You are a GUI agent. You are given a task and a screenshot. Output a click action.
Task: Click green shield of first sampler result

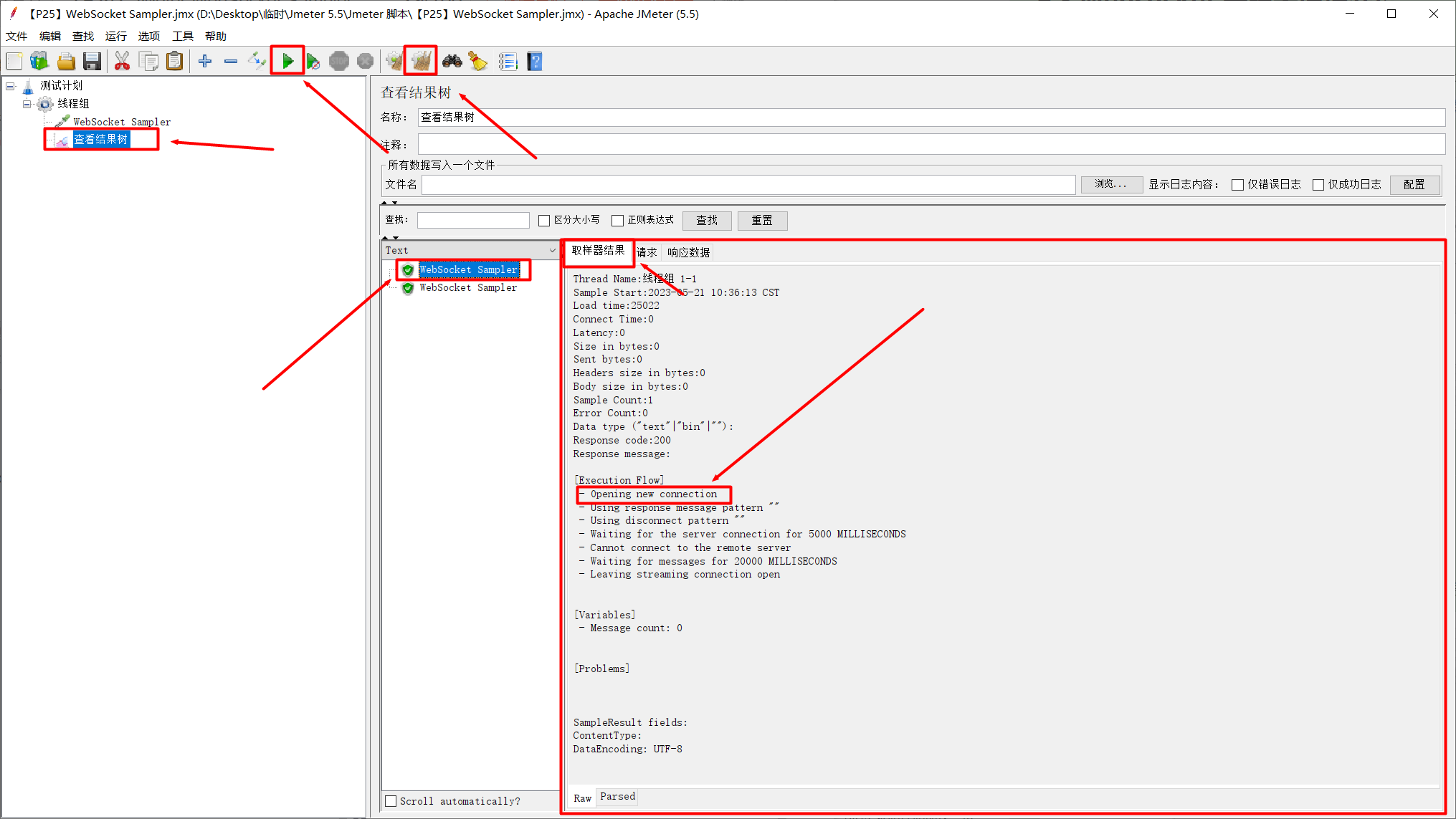408,270
